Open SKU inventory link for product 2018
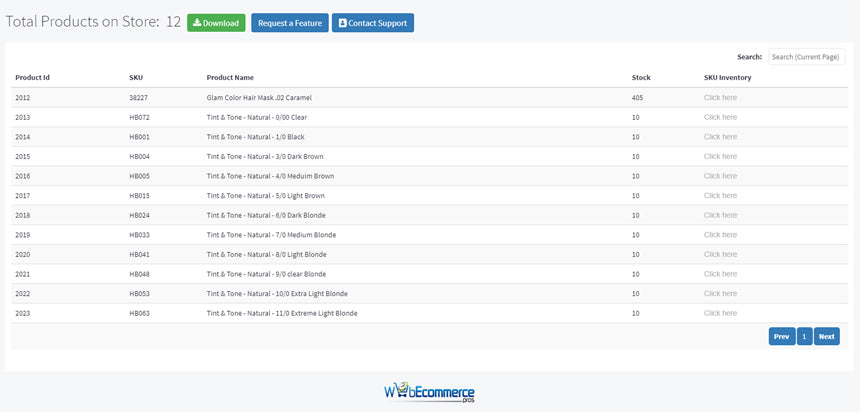Viewport: 860px width, 412px height. pos(720,215)
